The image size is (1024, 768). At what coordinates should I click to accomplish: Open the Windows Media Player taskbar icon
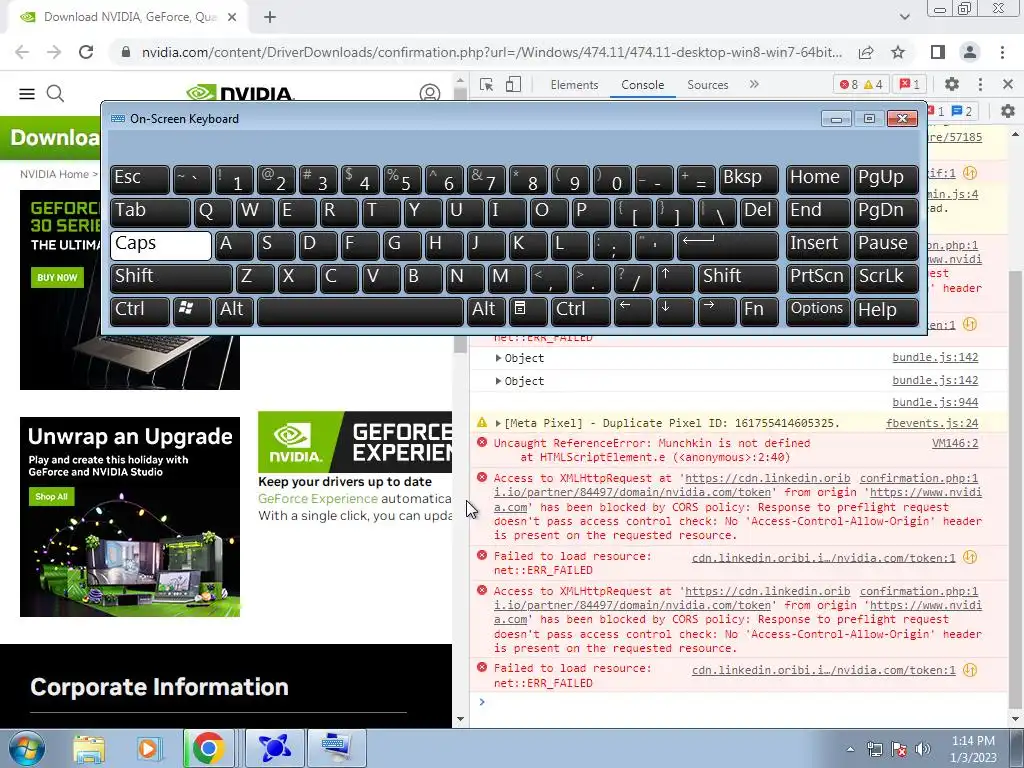click(x=148, y=748)
